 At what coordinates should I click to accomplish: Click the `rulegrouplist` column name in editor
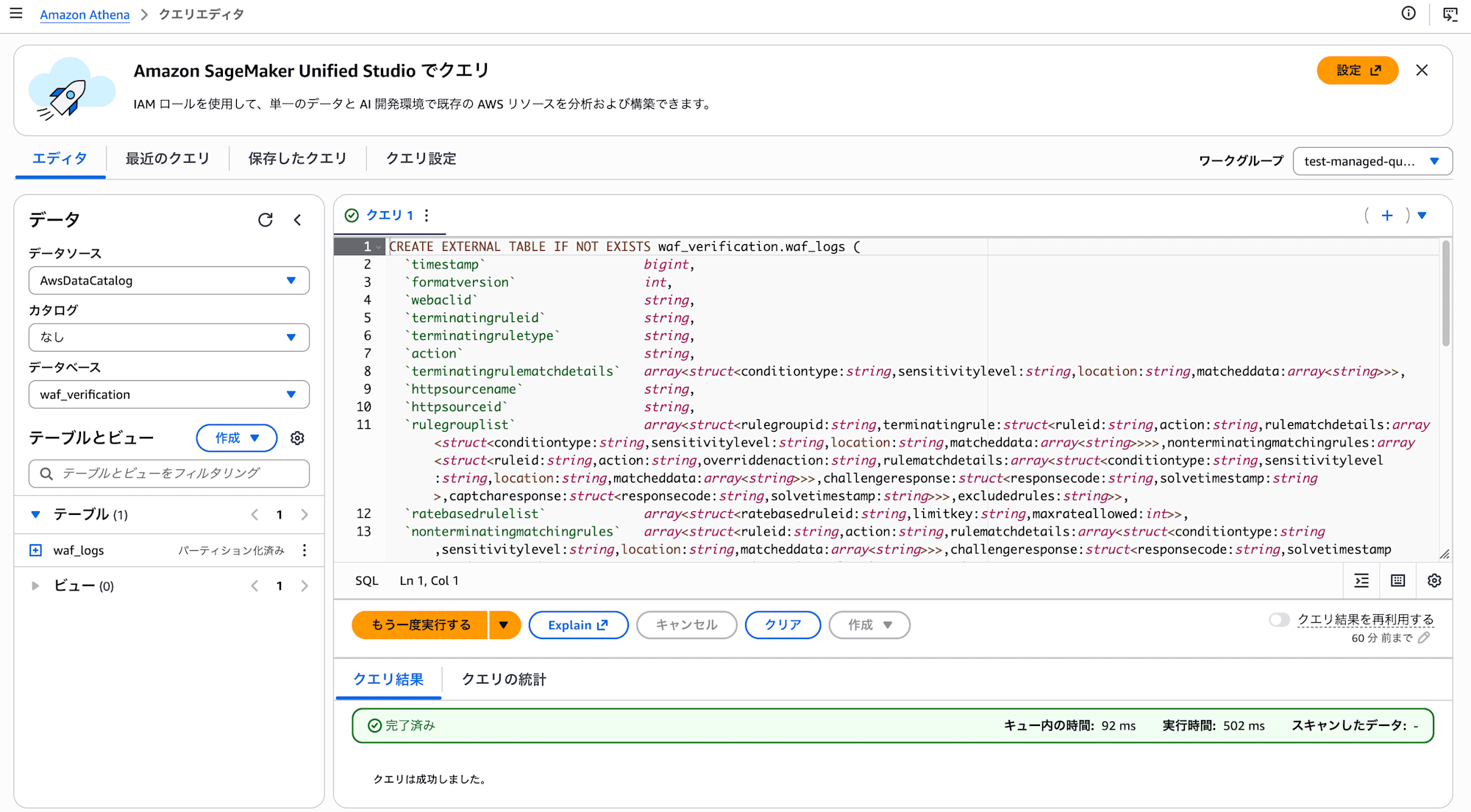460,424
